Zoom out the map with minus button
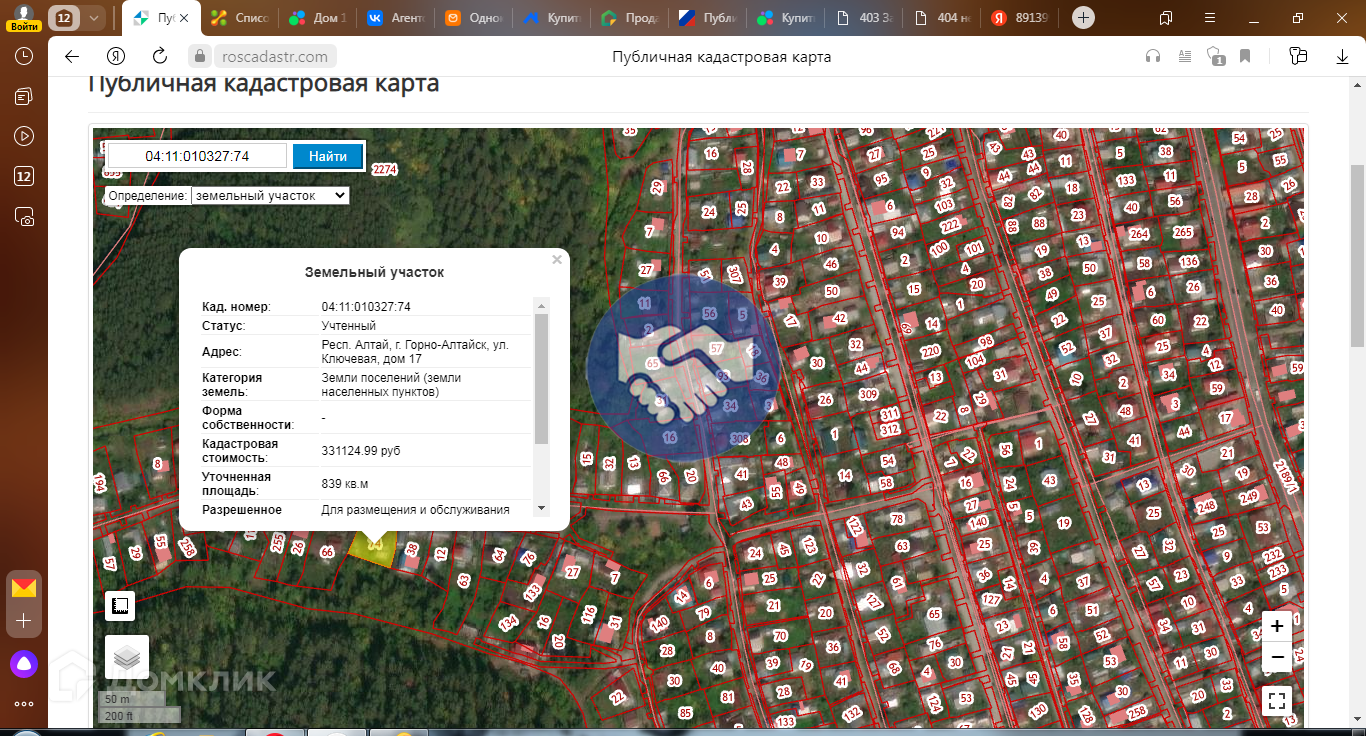The width and height of the screenshot is (1366, 736). [1277, 656]
